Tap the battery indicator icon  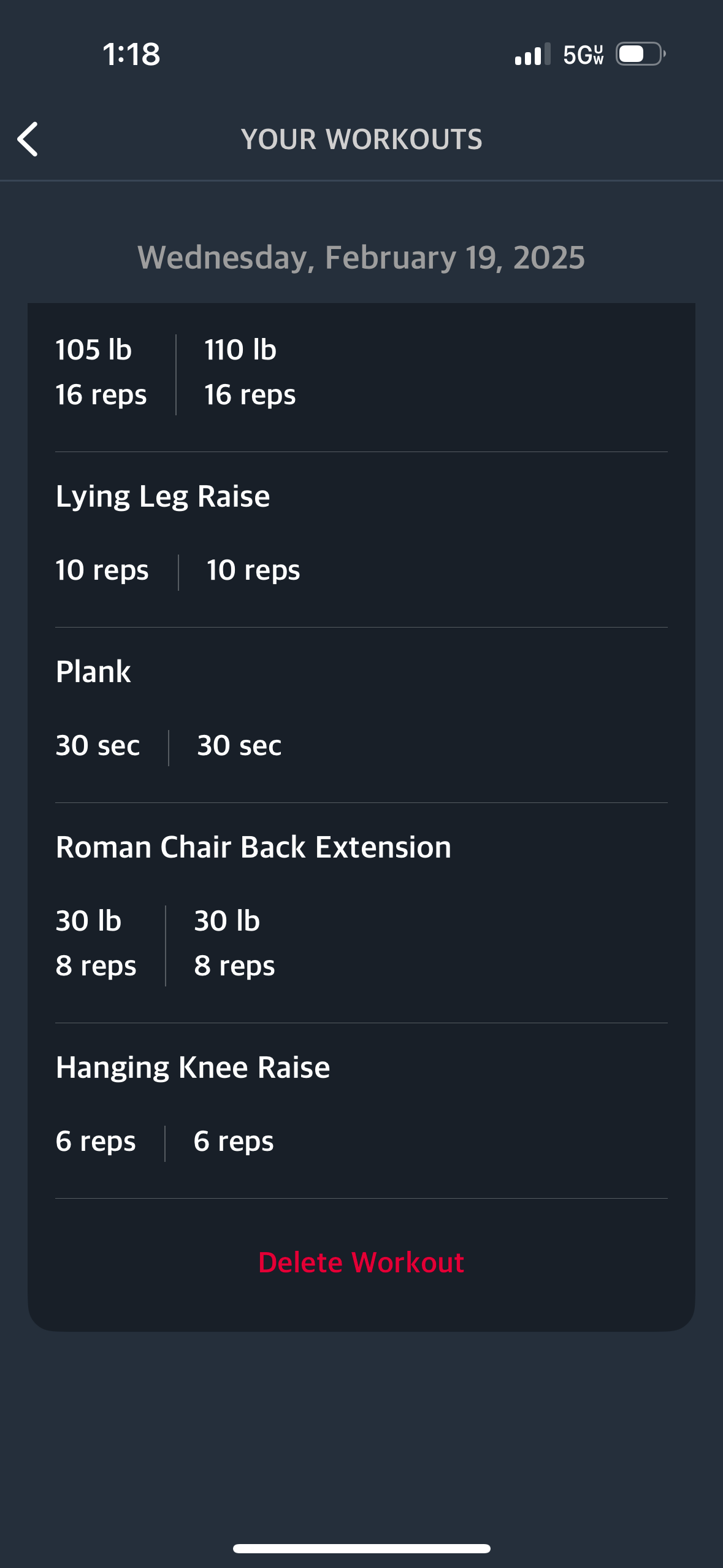click(x=640, y=55)
